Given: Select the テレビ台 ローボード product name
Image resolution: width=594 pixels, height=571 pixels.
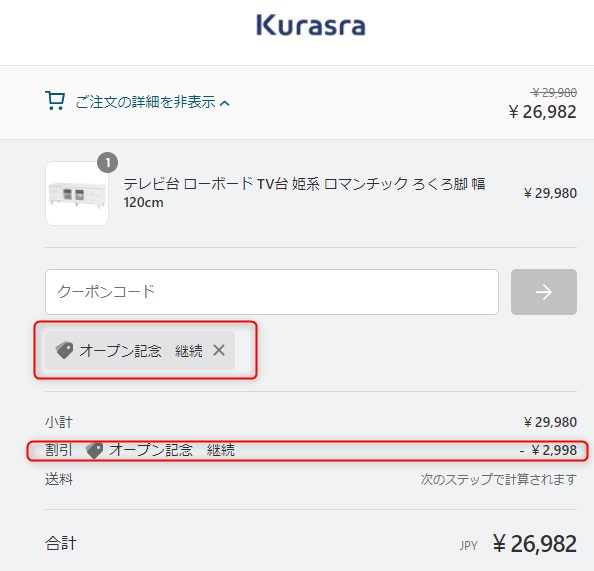Looking at the screenshot, I should (304, 193).
